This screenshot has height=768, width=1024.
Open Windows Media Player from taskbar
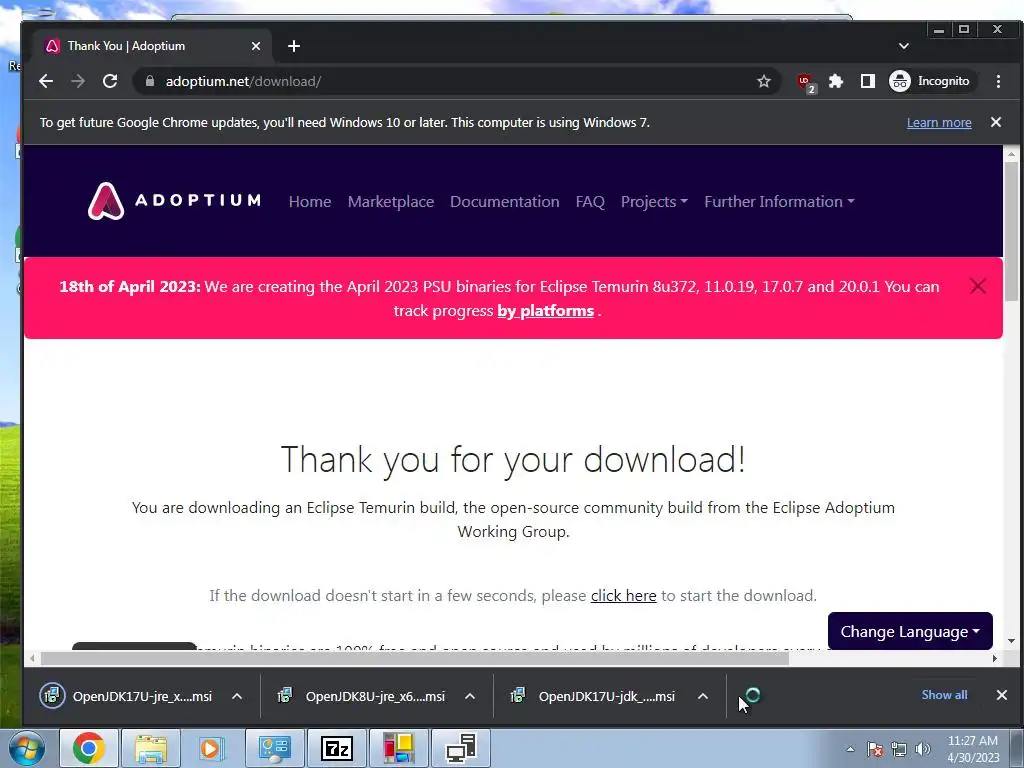coord(212,748)
